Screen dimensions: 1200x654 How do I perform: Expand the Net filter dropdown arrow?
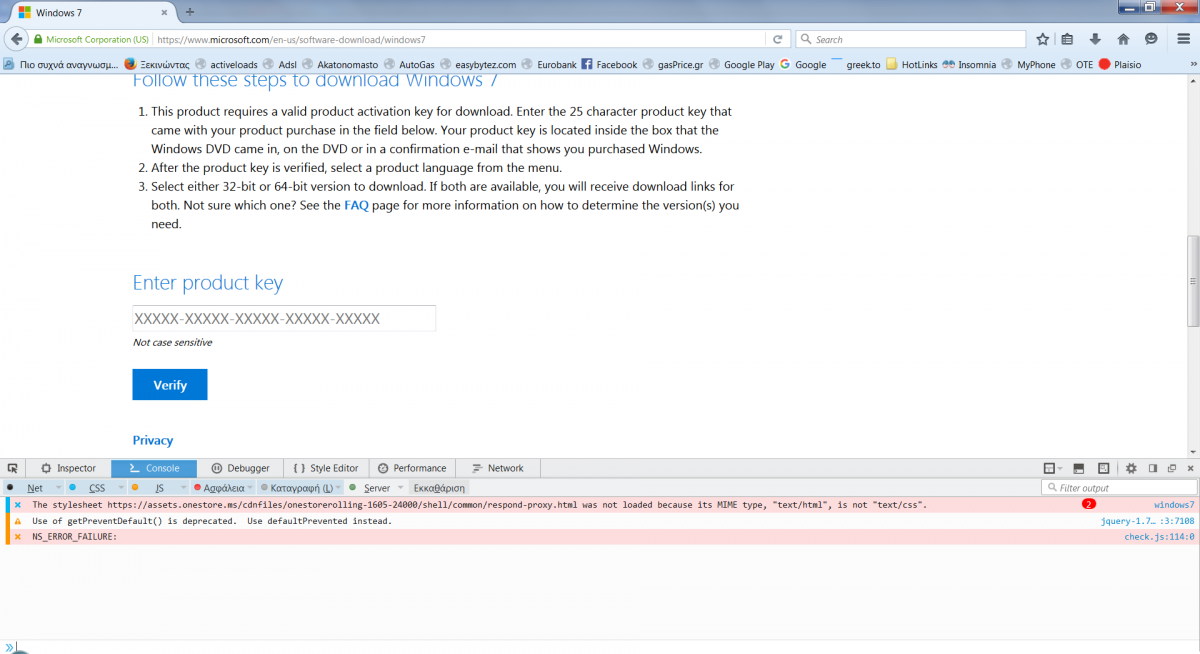58,488
